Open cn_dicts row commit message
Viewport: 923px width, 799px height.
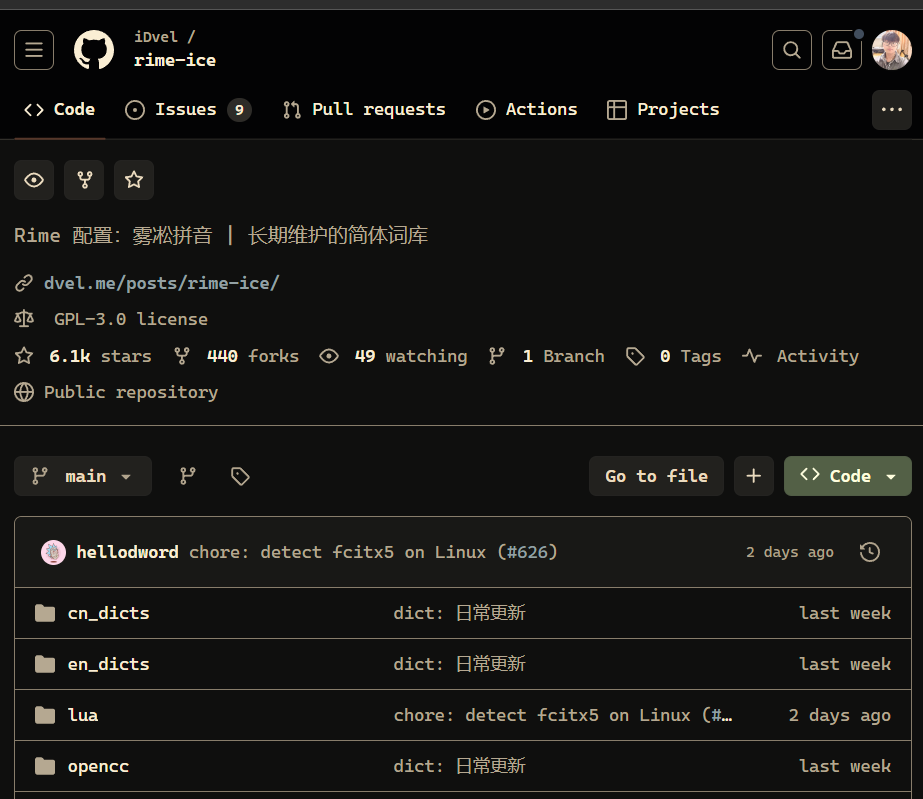[x=460, y=614]
